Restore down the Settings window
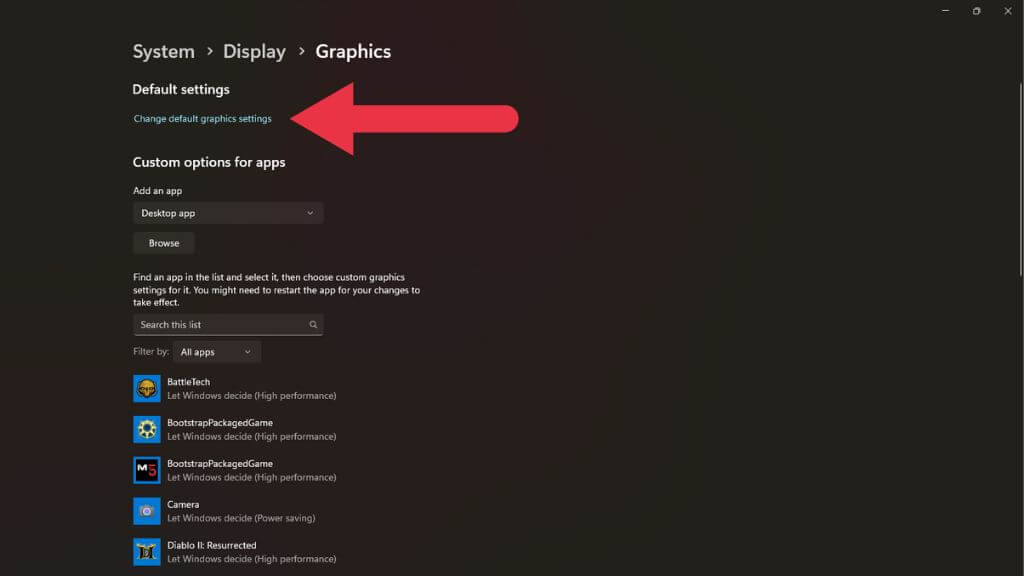 pos(976,11)
